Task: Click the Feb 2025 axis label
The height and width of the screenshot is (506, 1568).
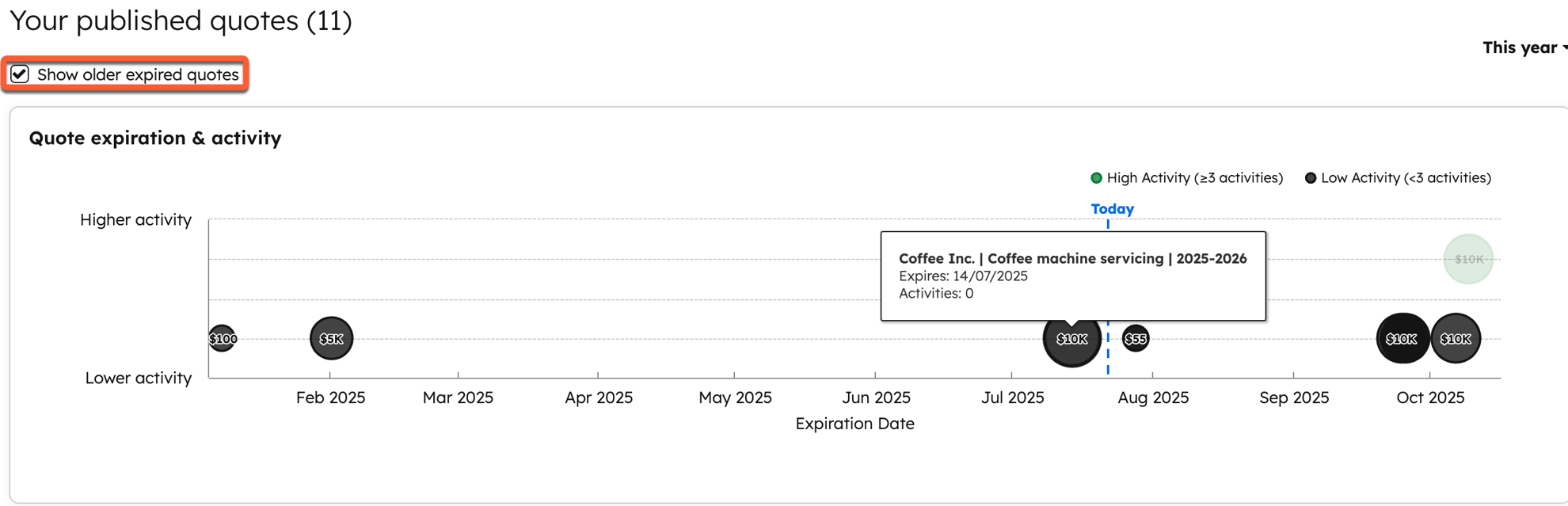Action: 330,398
